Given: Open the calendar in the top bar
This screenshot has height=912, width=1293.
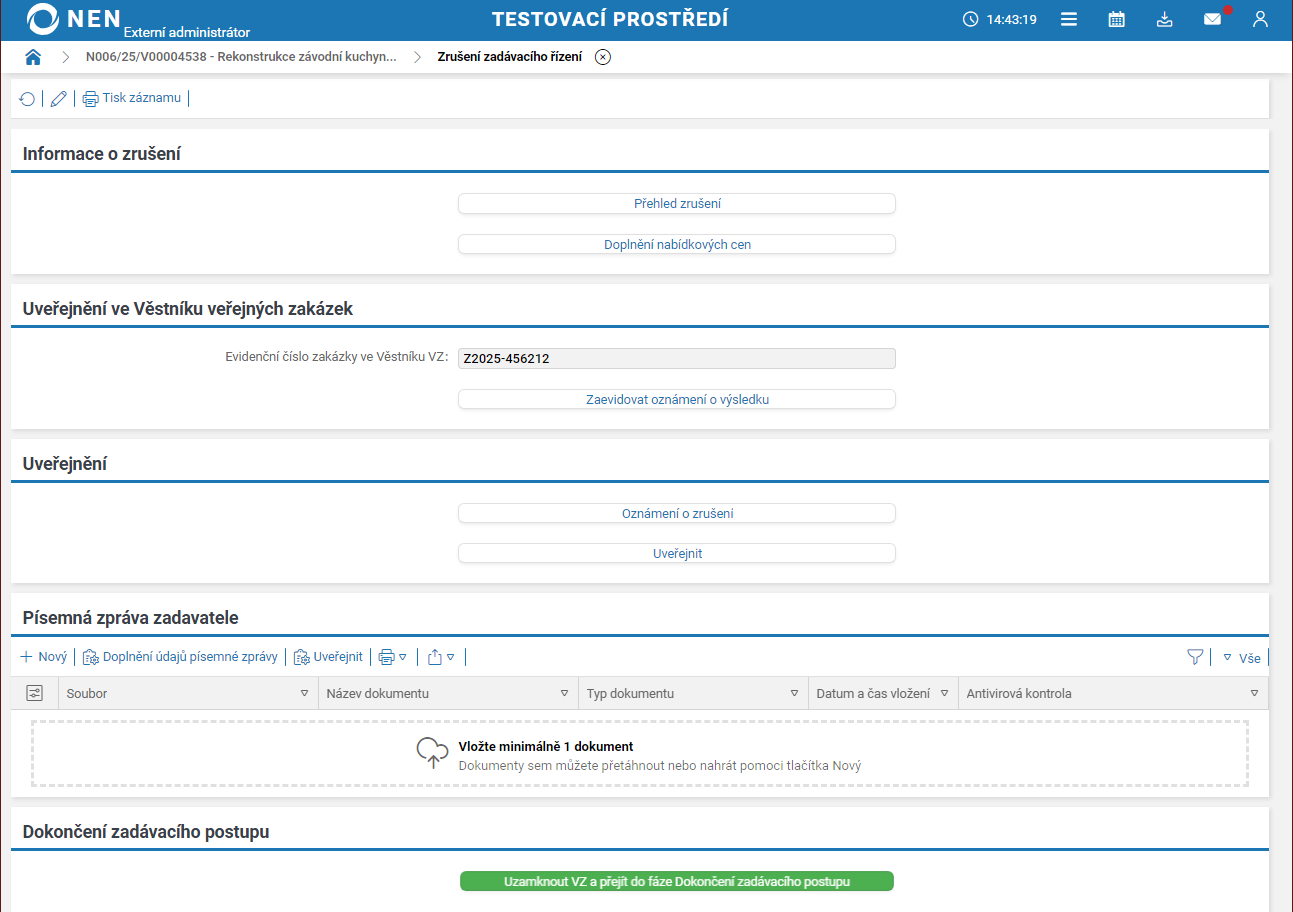Looking at the screenshot, I should (x=1117, y=19).
